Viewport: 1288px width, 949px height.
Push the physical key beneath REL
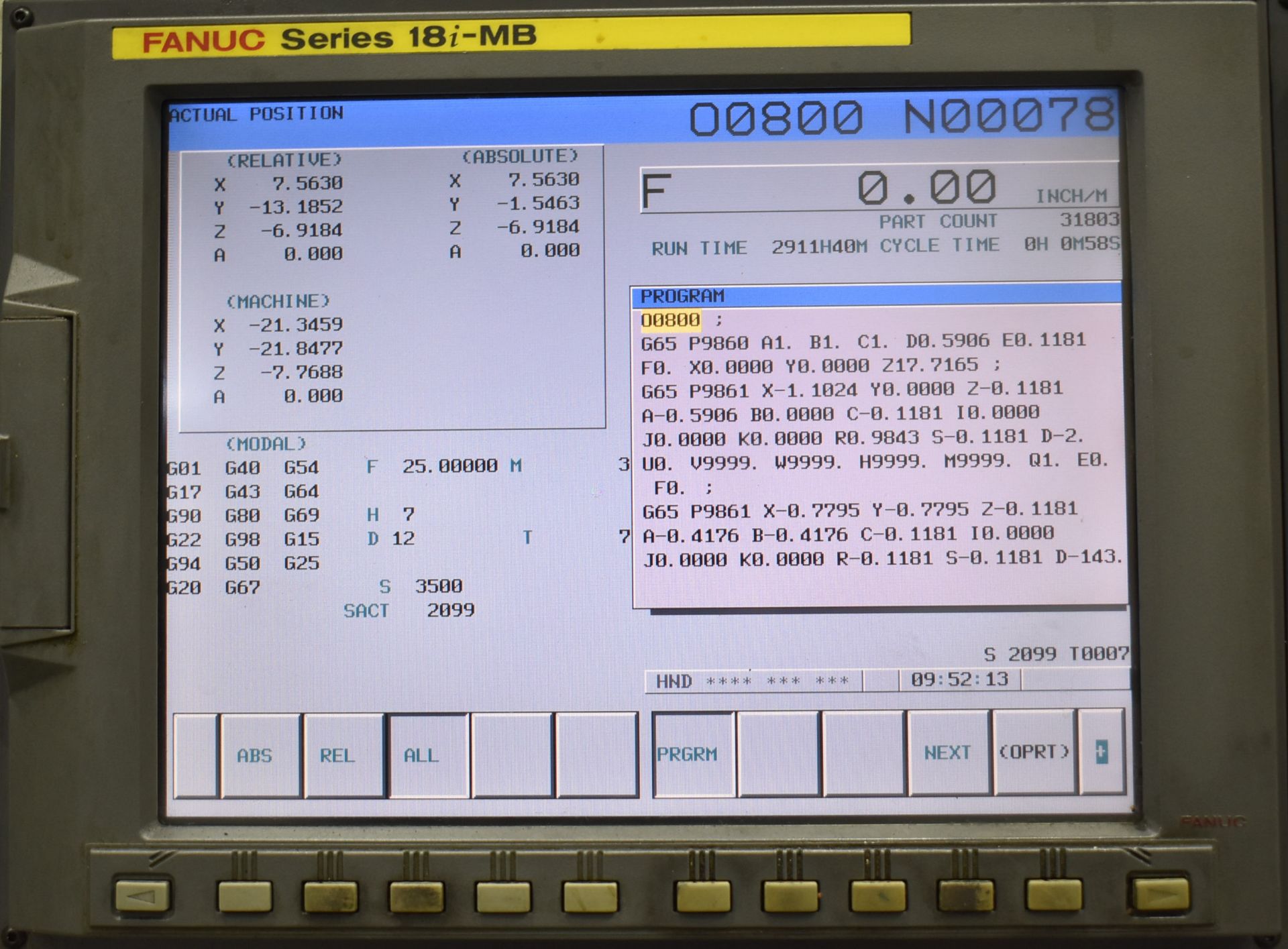[x=331, y=897]
